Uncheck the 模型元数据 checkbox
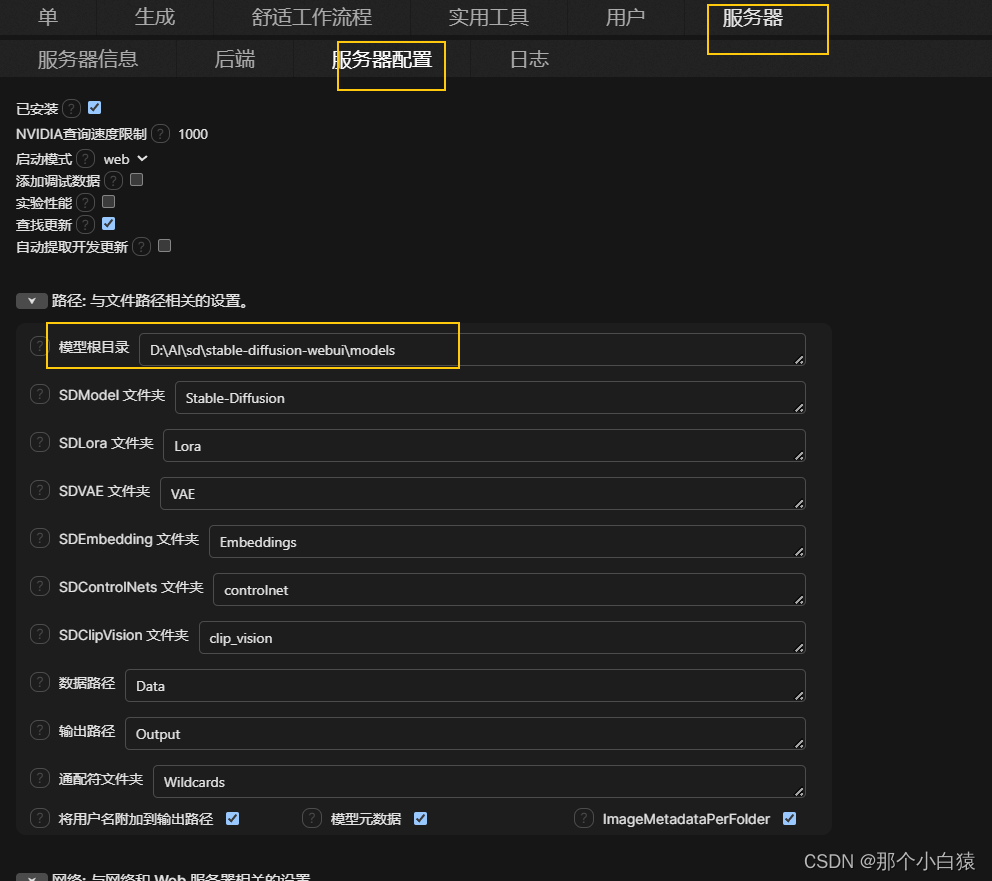Viewport: 992px width, 881px height. click(x=421, y=818)
